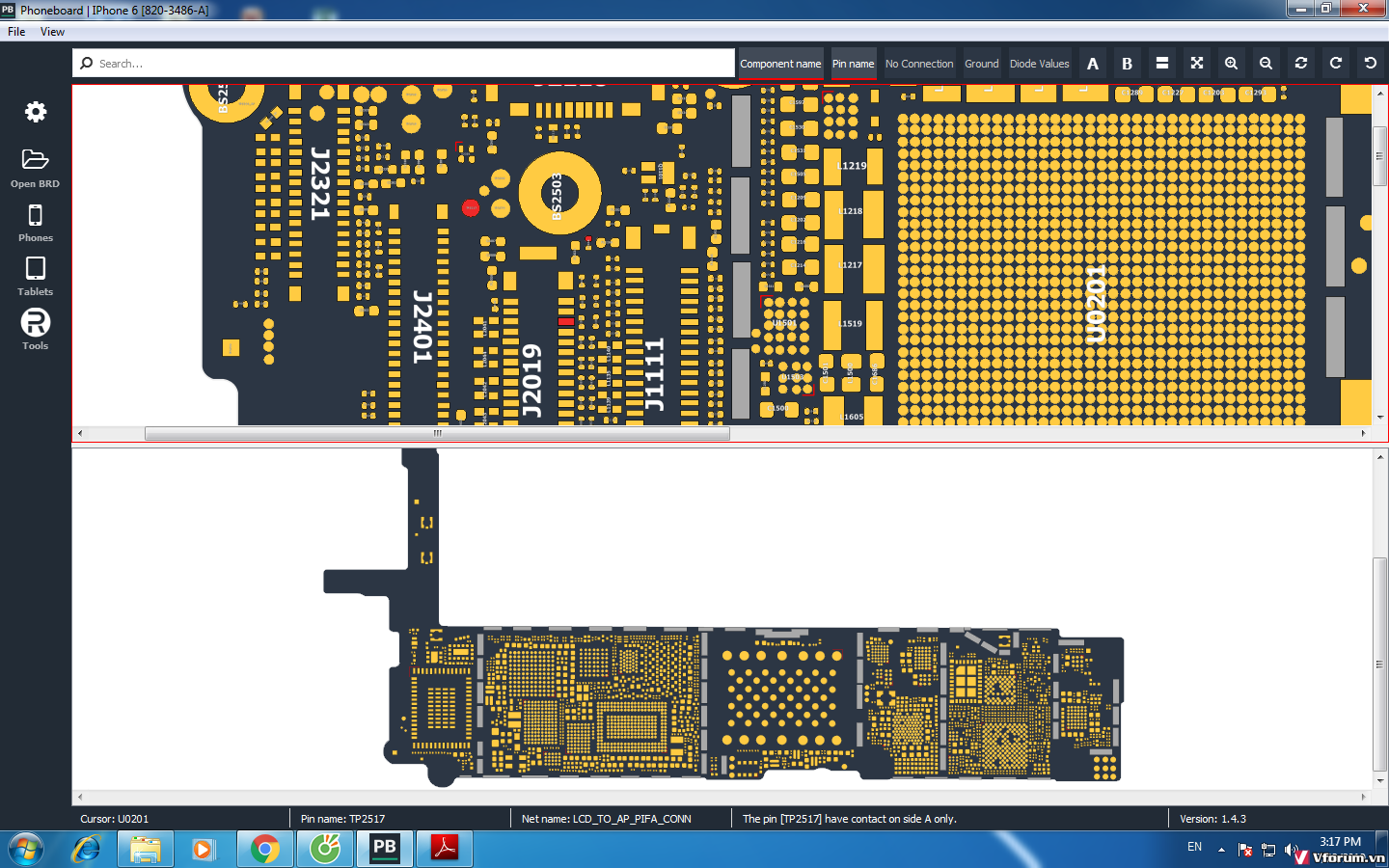Click 'Net name: LCD_TO_AP_PIFA_CONN' status text

pos(607,819)
